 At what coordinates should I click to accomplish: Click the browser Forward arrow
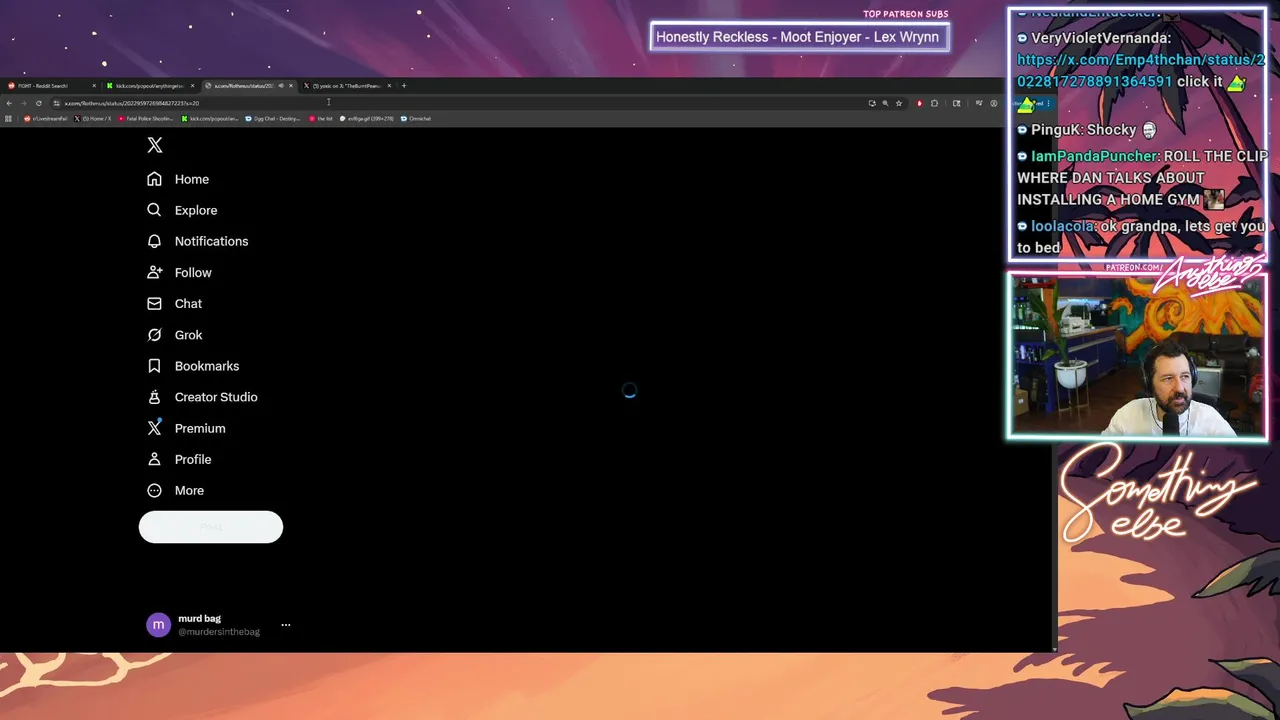point(24,103)
